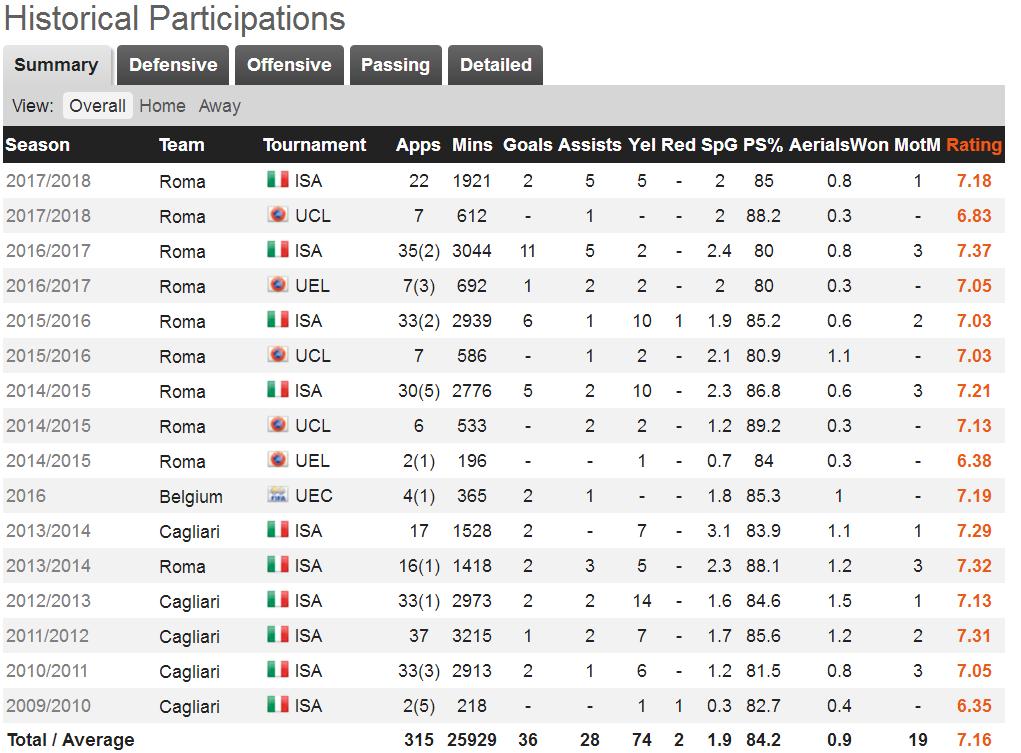Open the Detailed tab
This screenshot has height=753, width=1021.
495,65
